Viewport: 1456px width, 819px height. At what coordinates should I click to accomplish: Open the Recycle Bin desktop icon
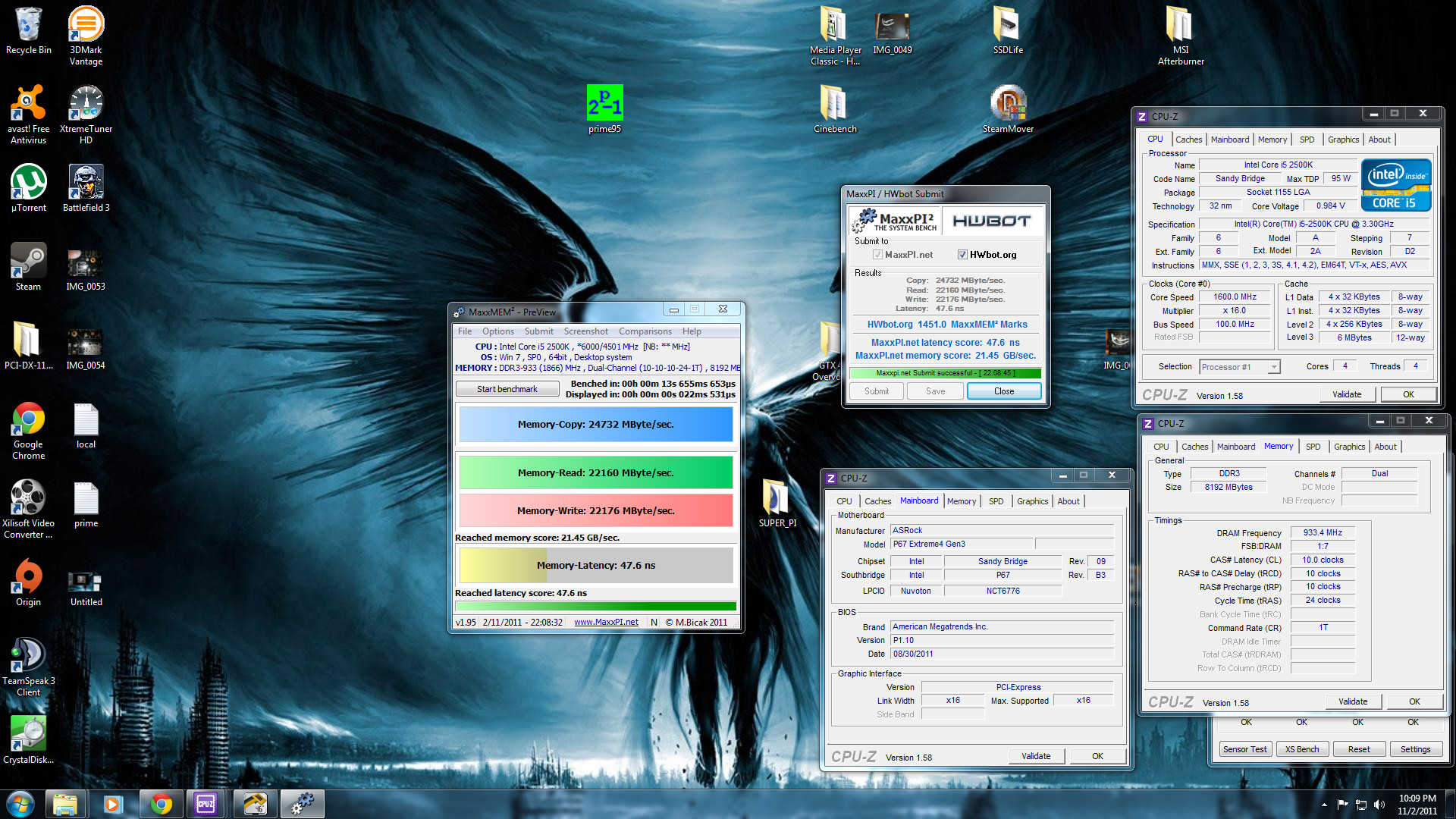coord(28,30)
